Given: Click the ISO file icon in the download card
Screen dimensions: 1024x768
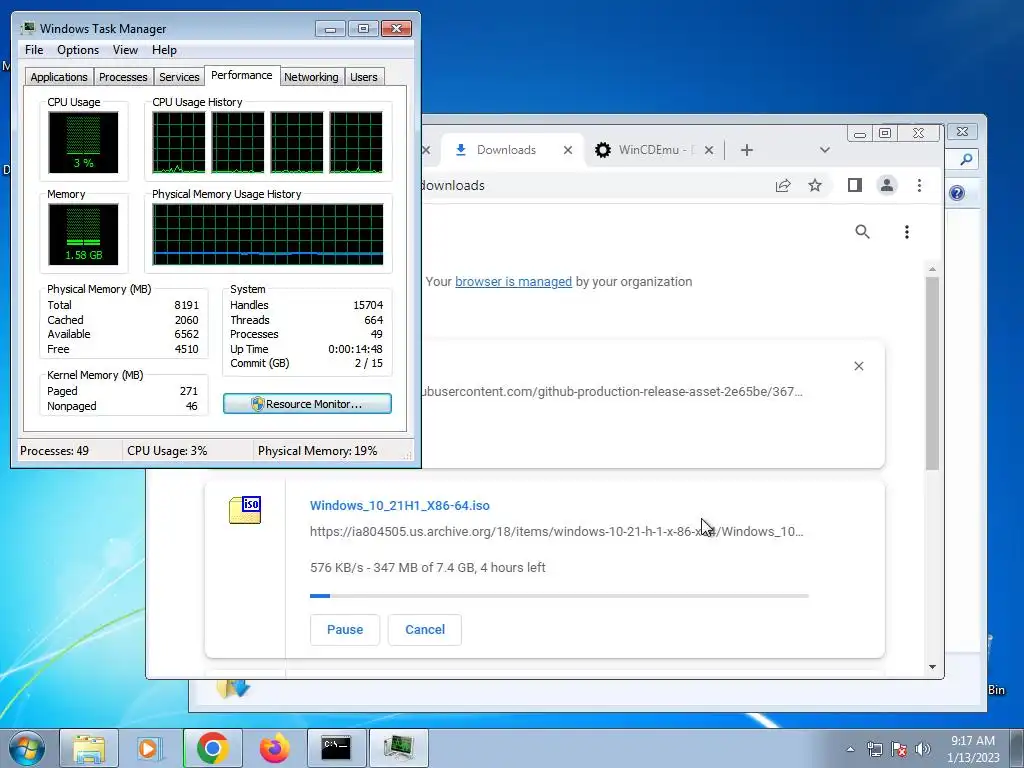Looking at the screenshot, I should coord(245,510).
